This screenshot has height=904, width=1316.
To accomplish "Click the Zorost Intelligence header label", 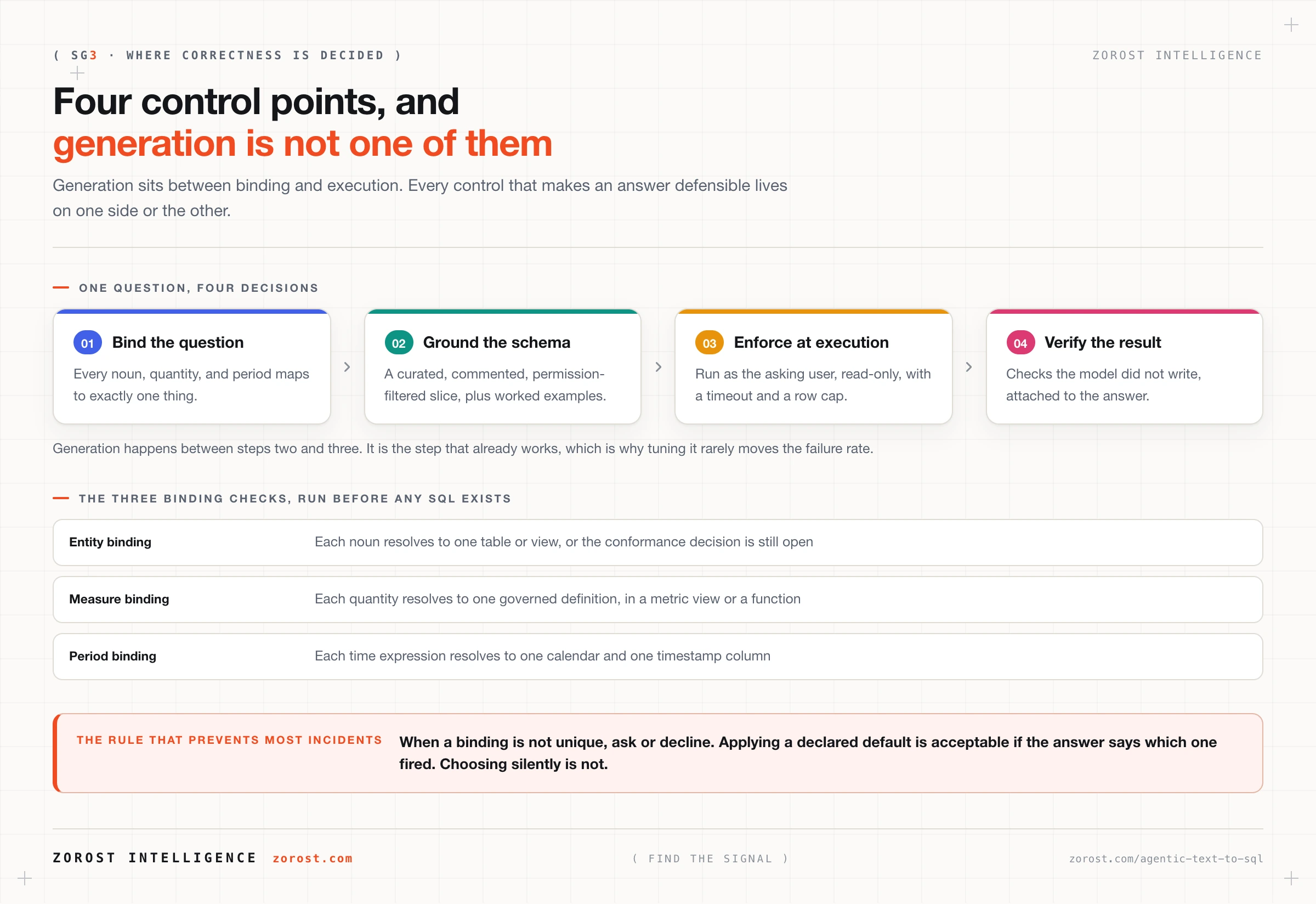I will (x=1177, y=55).
